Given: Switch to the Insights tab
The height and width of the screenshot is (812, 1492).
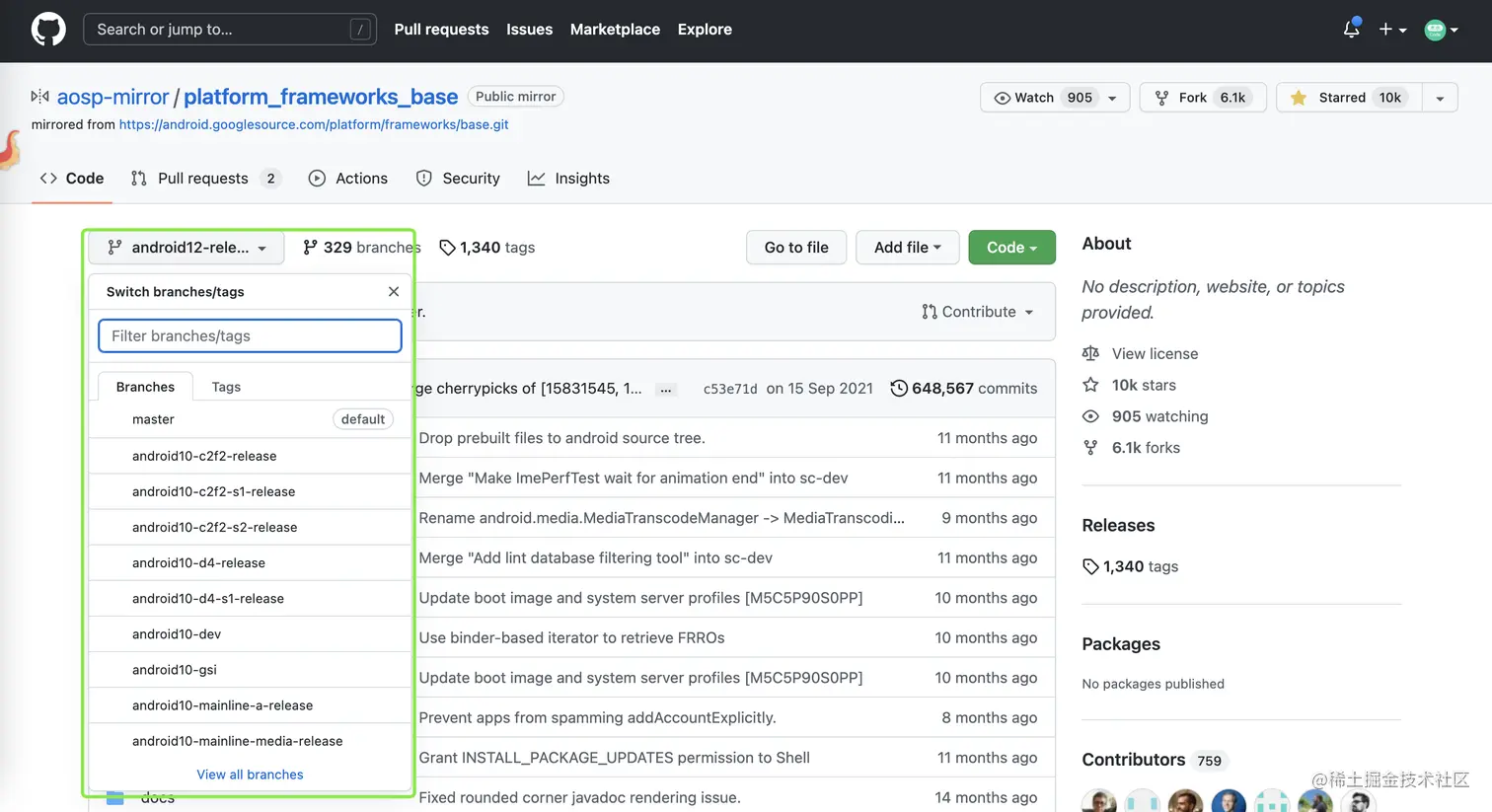Looking at the screenshot, I should tap(568, 179).
